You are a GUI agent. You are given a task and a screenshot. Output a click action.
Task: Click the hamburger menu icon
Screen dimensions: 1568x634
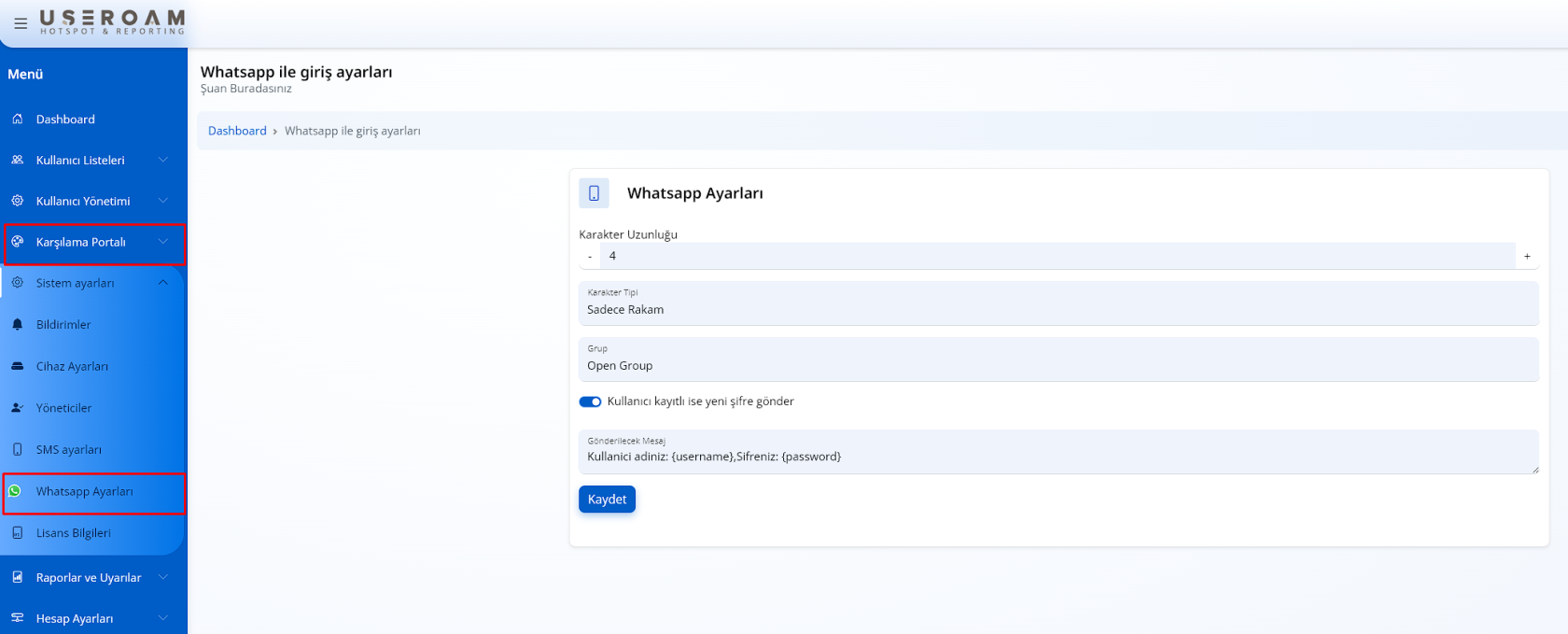click(21, 23)
